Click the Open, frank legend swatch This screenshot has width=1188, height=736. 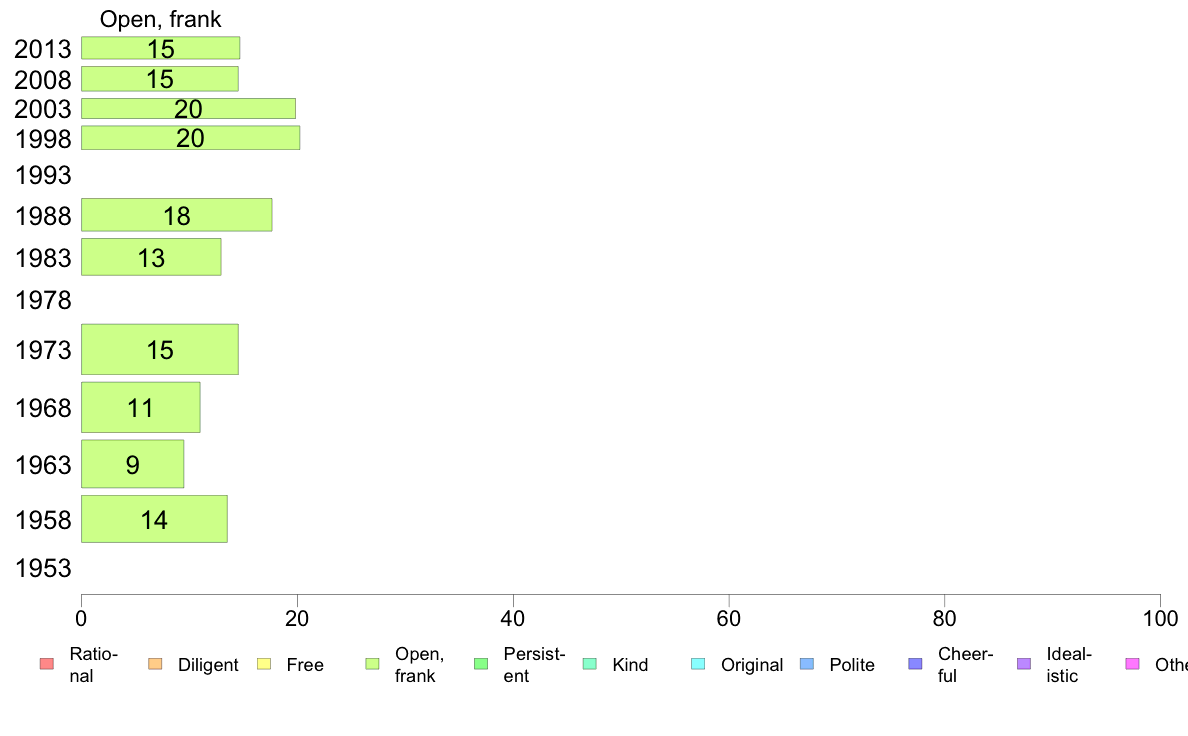tap(372, 664)
